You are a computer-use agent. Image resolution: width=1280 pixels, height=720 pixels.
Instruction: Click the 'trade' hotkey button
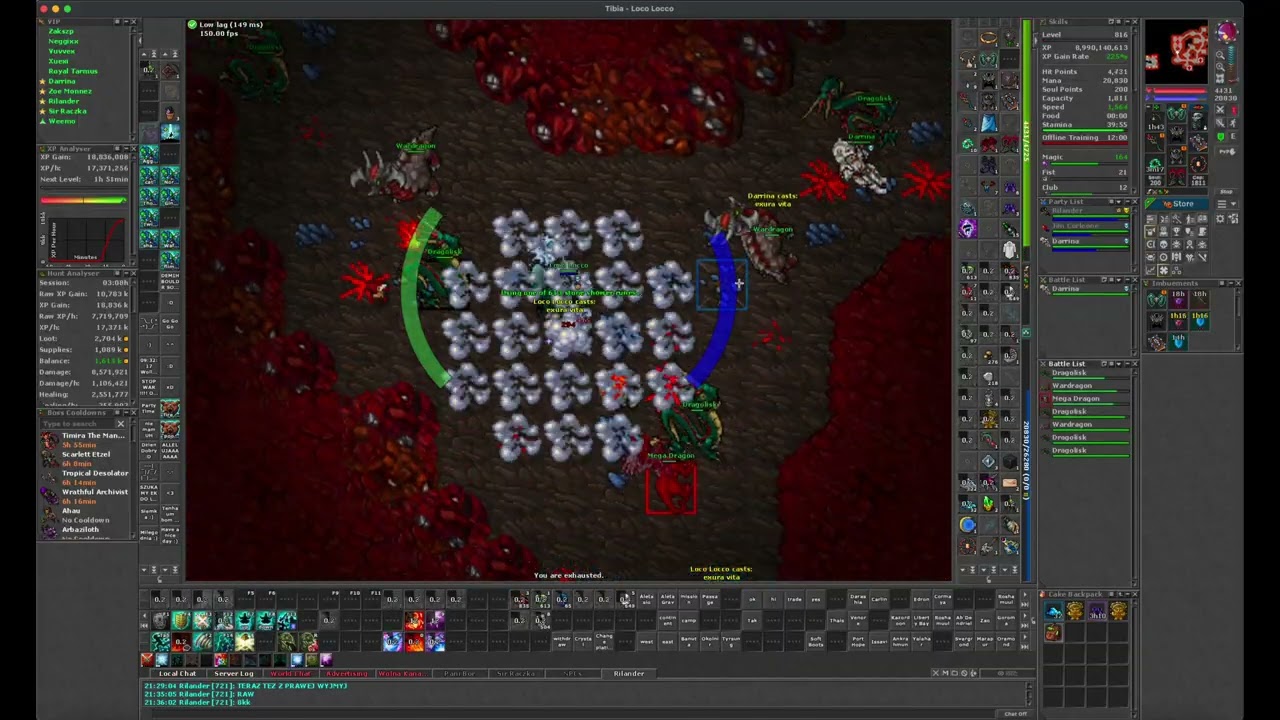point(794,599)
